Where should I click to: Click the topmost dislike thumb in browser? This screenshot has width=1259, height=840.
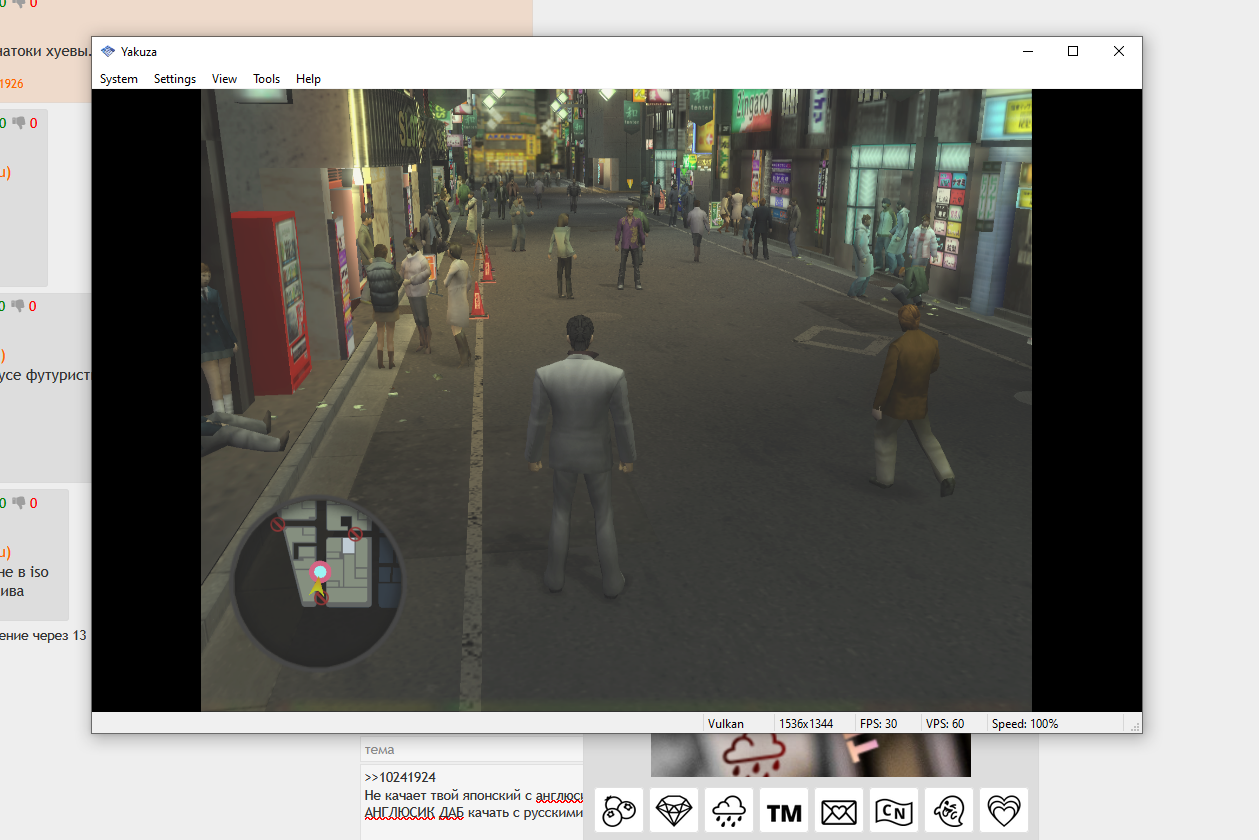(19, 4)
